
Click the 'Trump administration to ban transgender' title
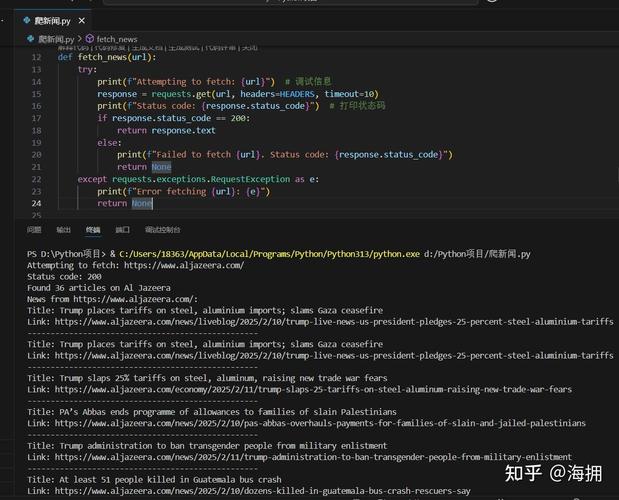click(207, 446)
